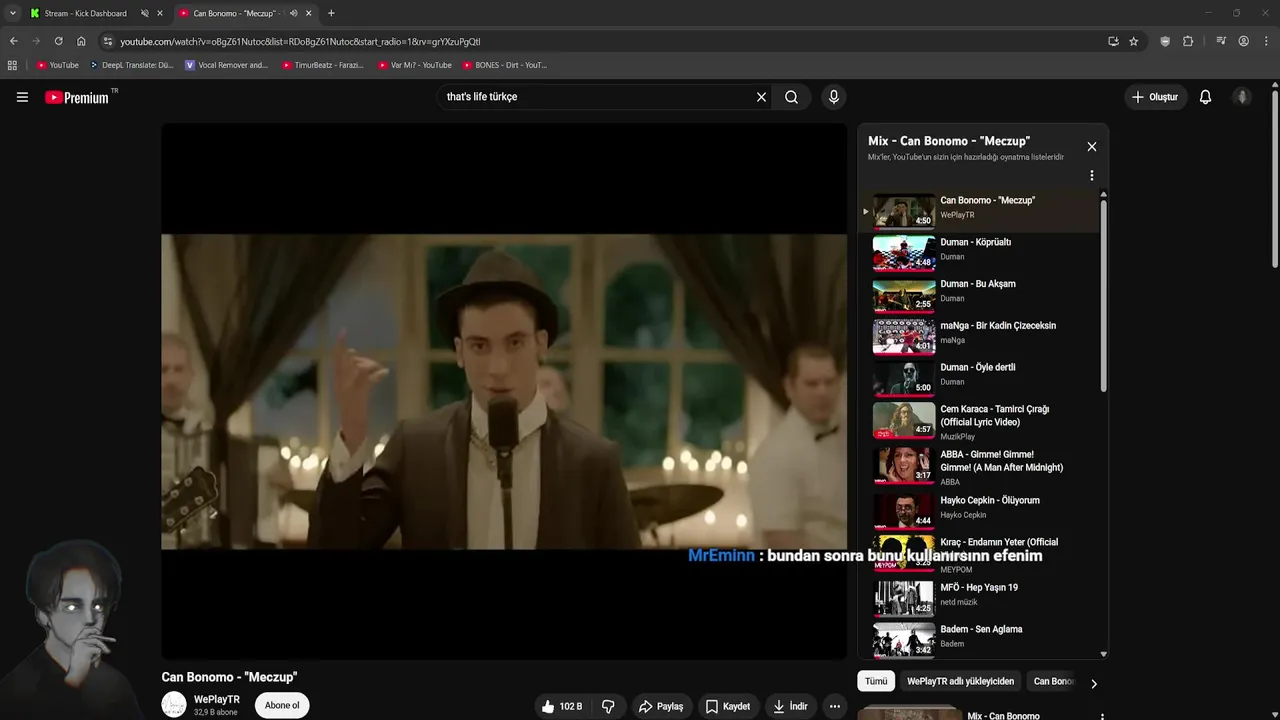
Task: Open a new browser tab
Action: tap(331, 13)
